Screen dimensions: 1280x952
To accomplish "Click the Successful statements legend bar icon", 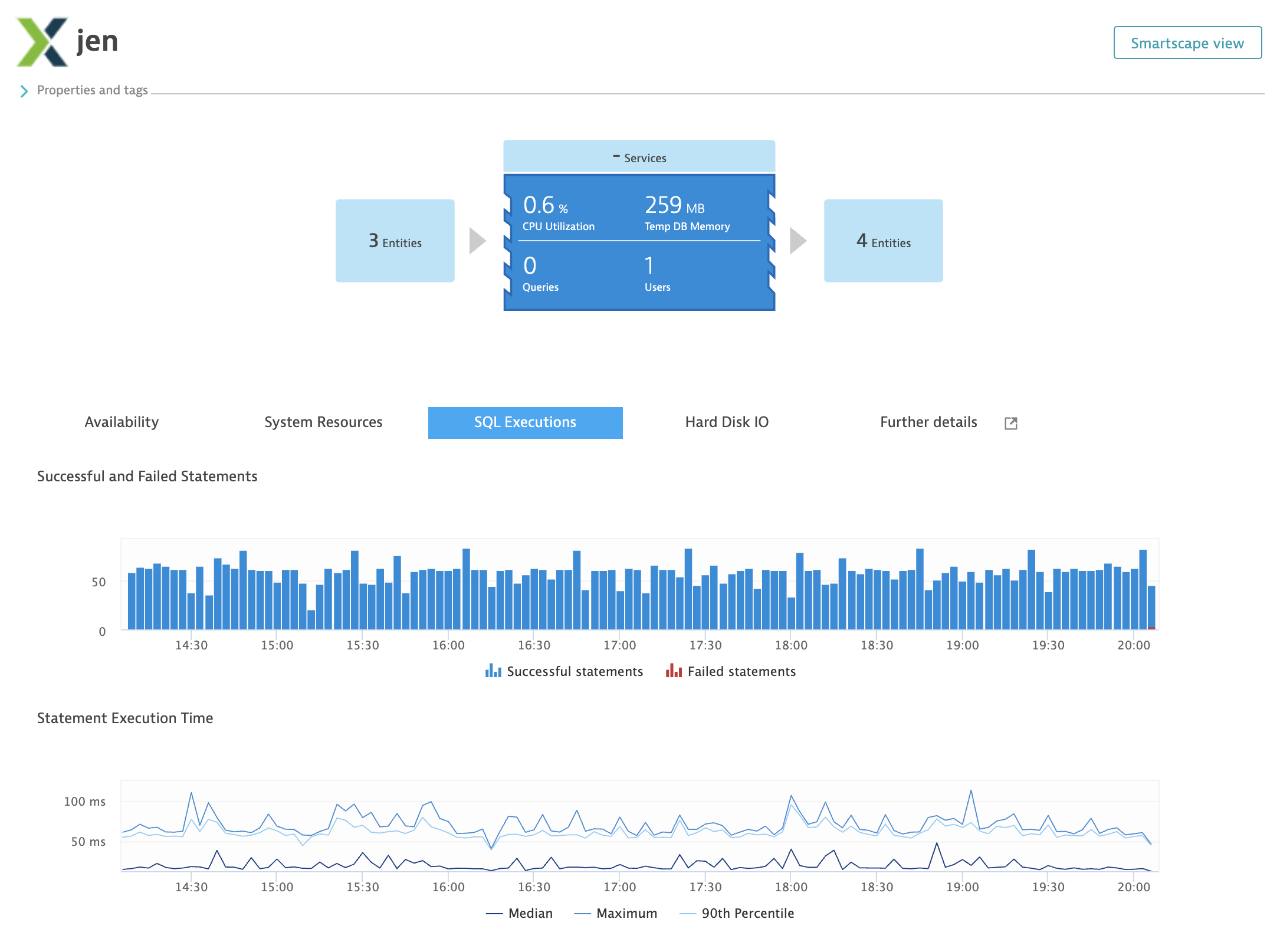I will (x=493, y=671).
